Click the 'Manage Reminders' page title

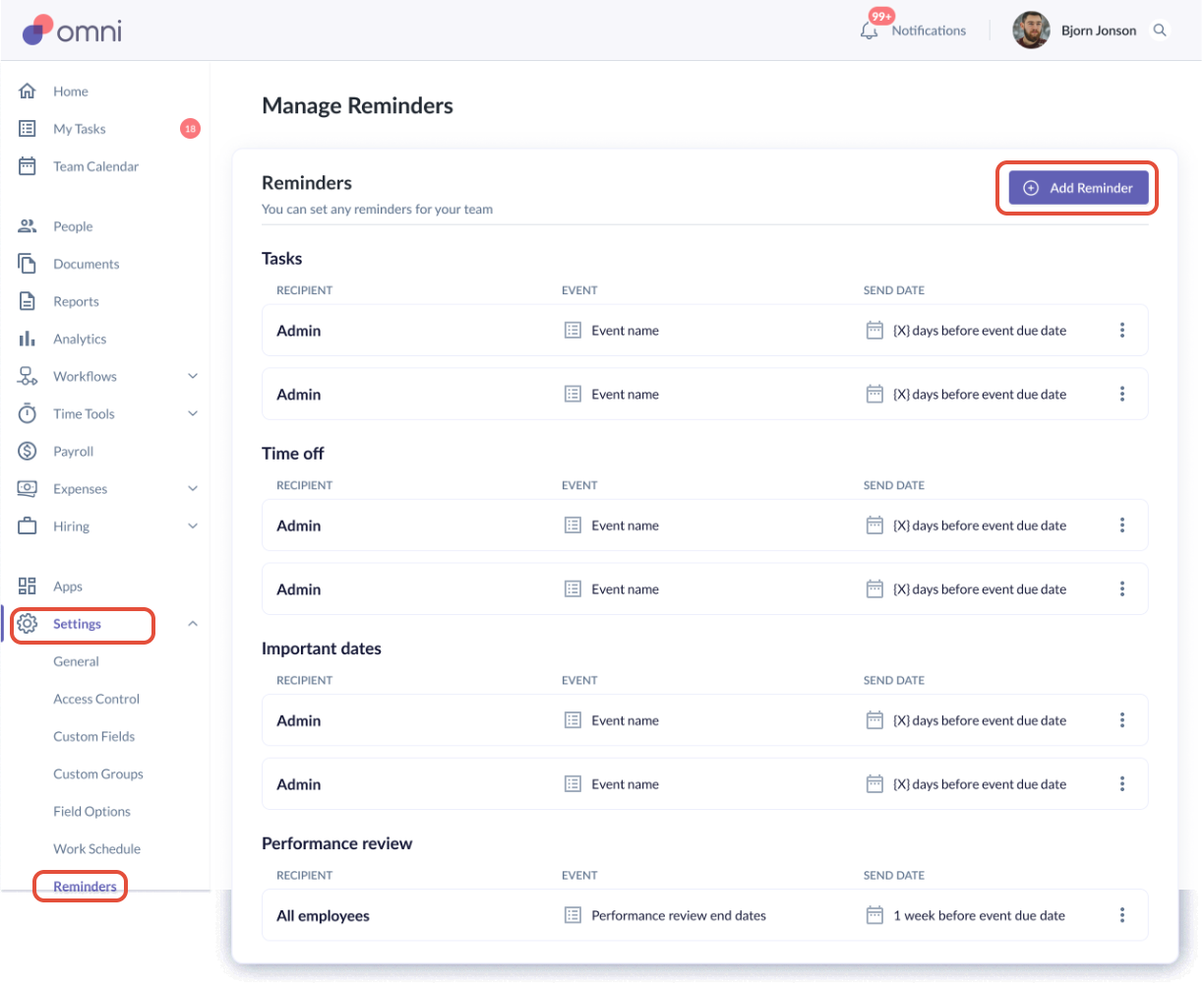pyautogui.click(x=358, y=106)
